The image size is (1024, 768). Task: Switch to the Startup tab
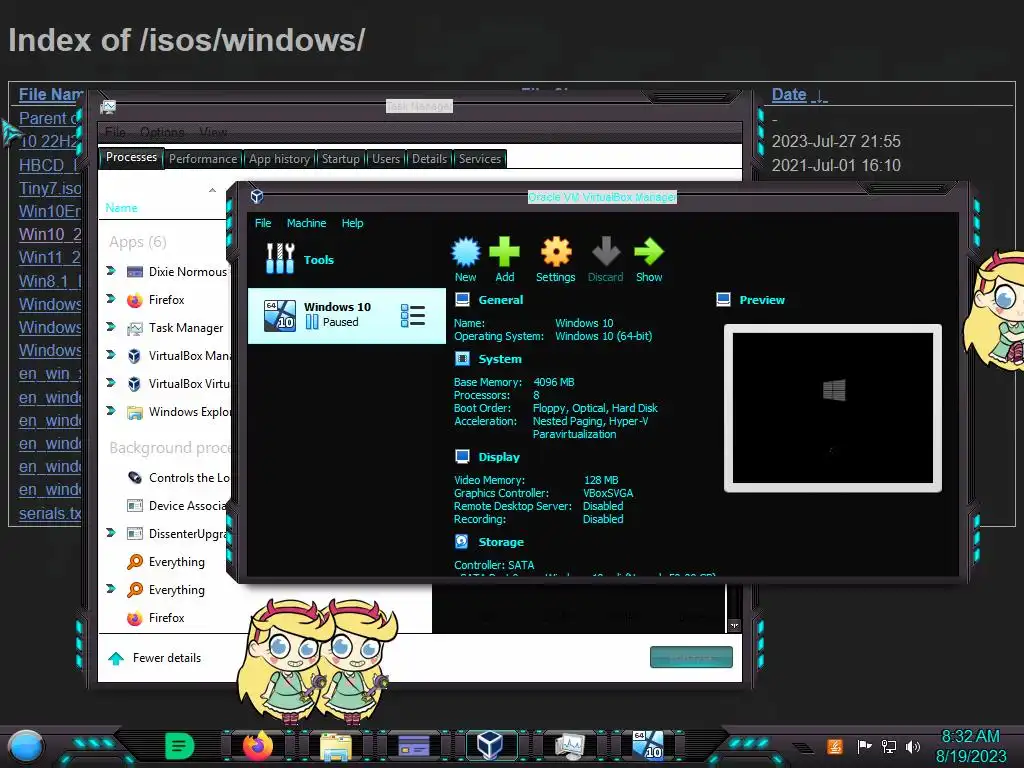[340, 159]
